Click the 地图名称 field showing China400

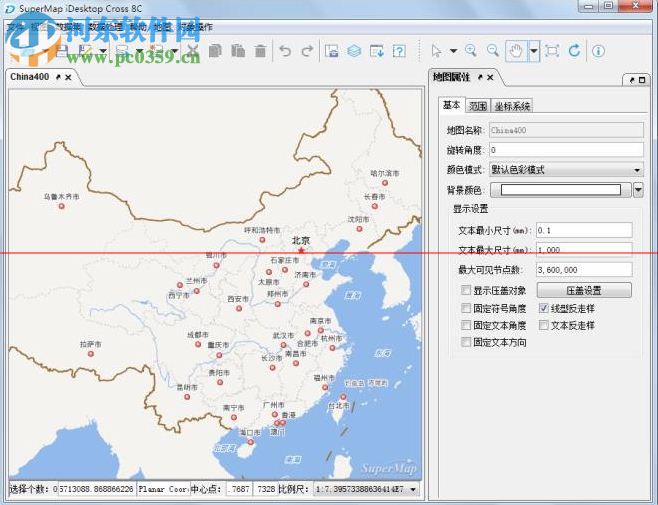(566, 130)
